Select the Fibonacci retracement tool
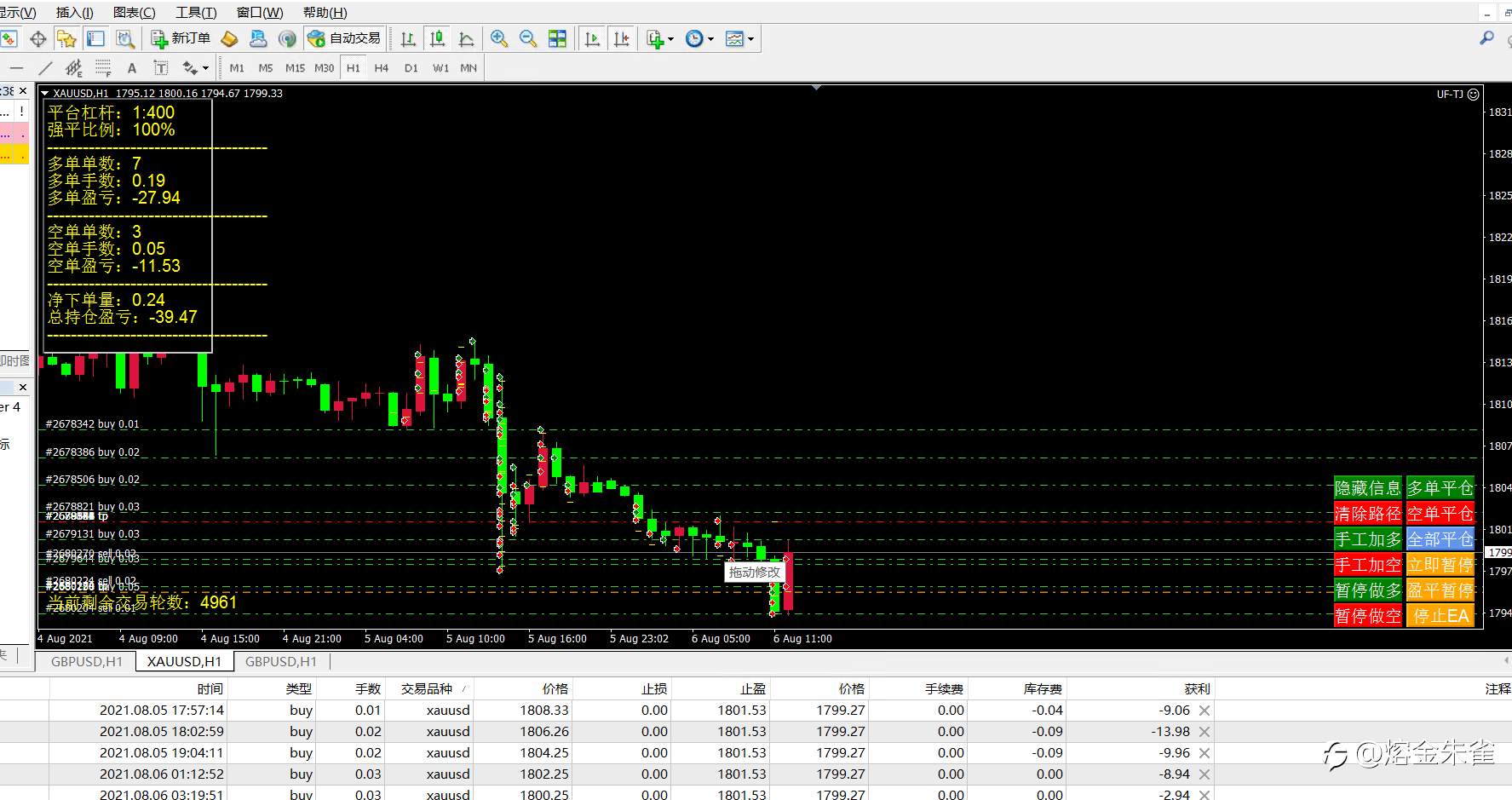This screenshot has height=800, width=1512. point(103,68)
